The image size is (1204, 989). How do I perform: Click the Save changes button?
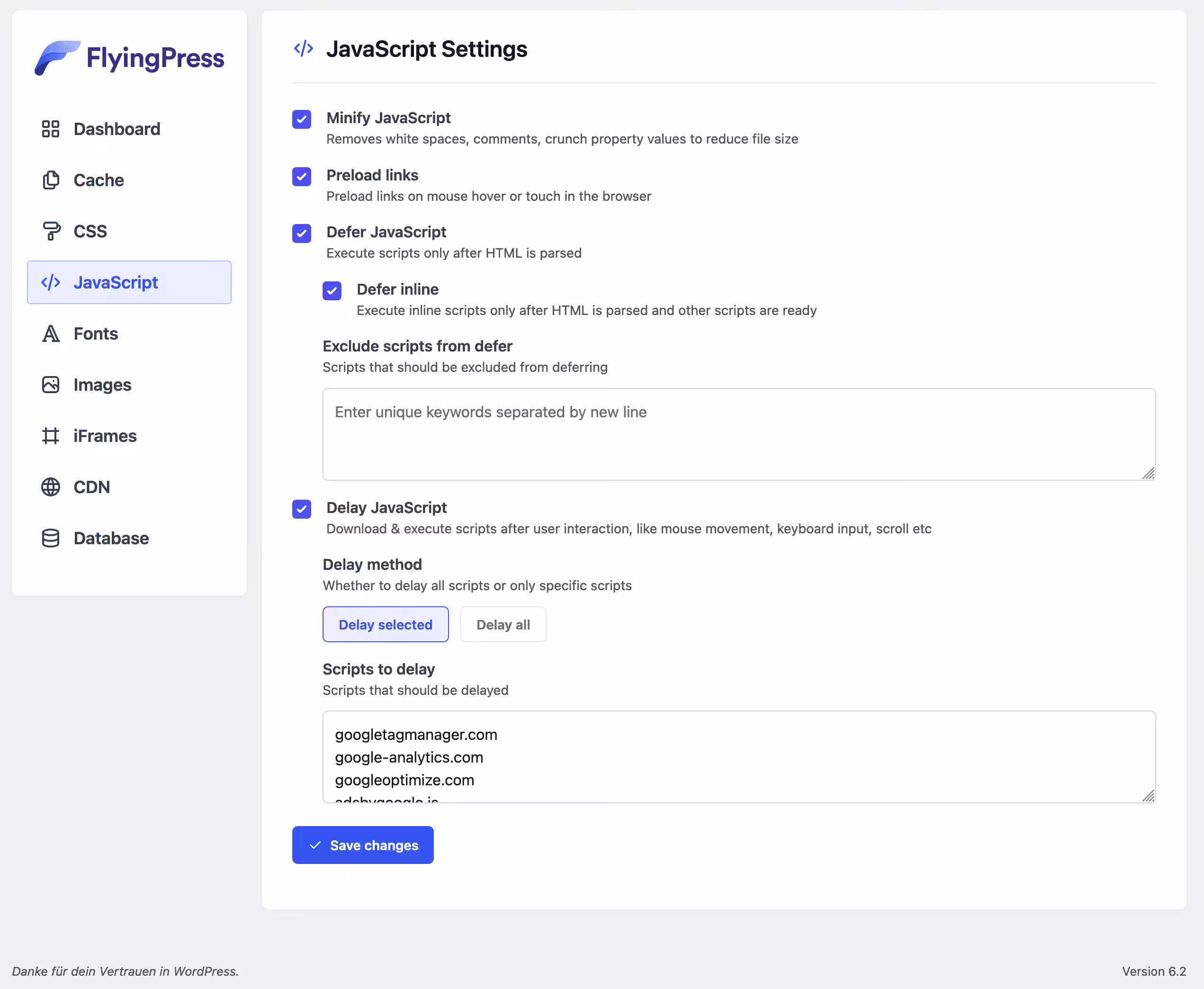pyautogui.click(x=363, y=845)
